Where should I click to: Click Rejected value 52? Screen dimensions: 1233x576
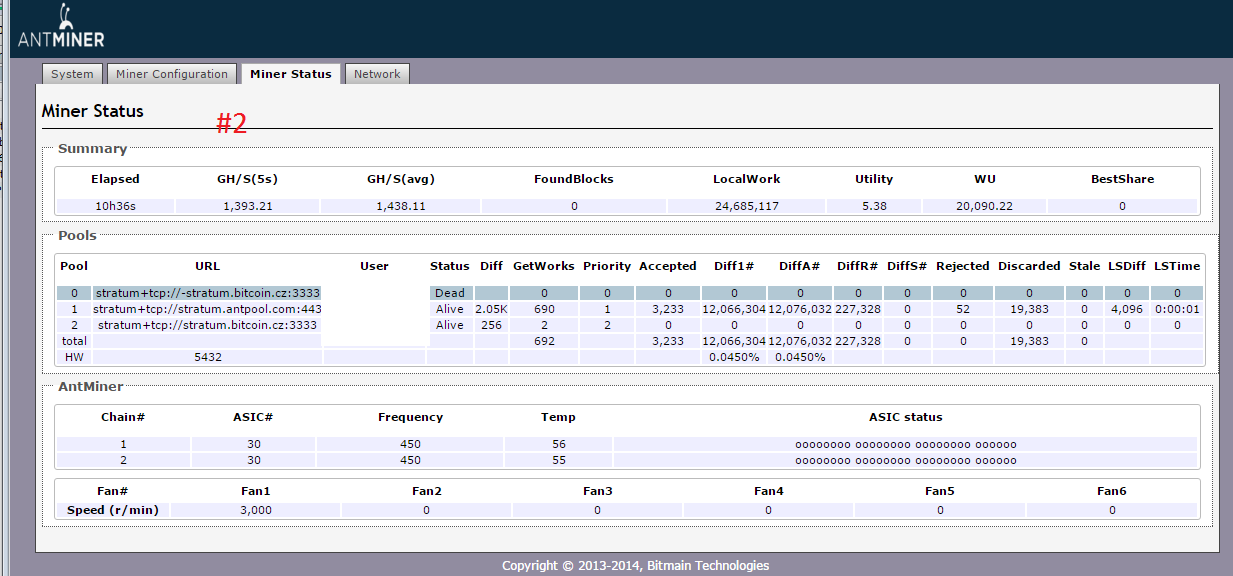(x=963, y=309)
